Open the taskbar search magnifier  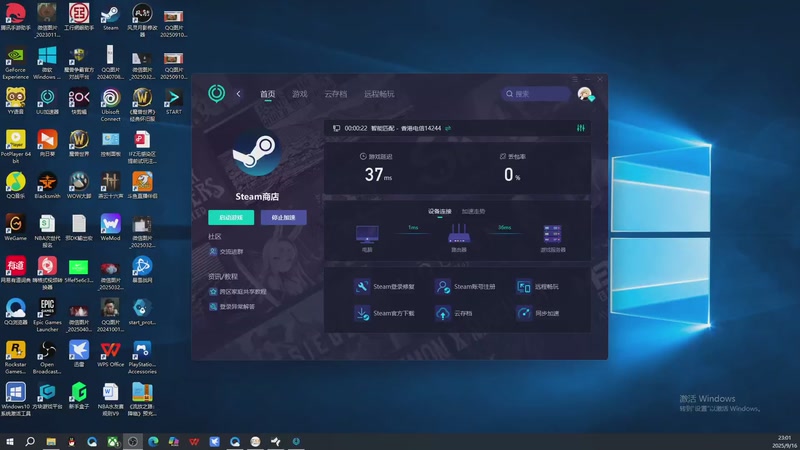[x=30, y=441]
